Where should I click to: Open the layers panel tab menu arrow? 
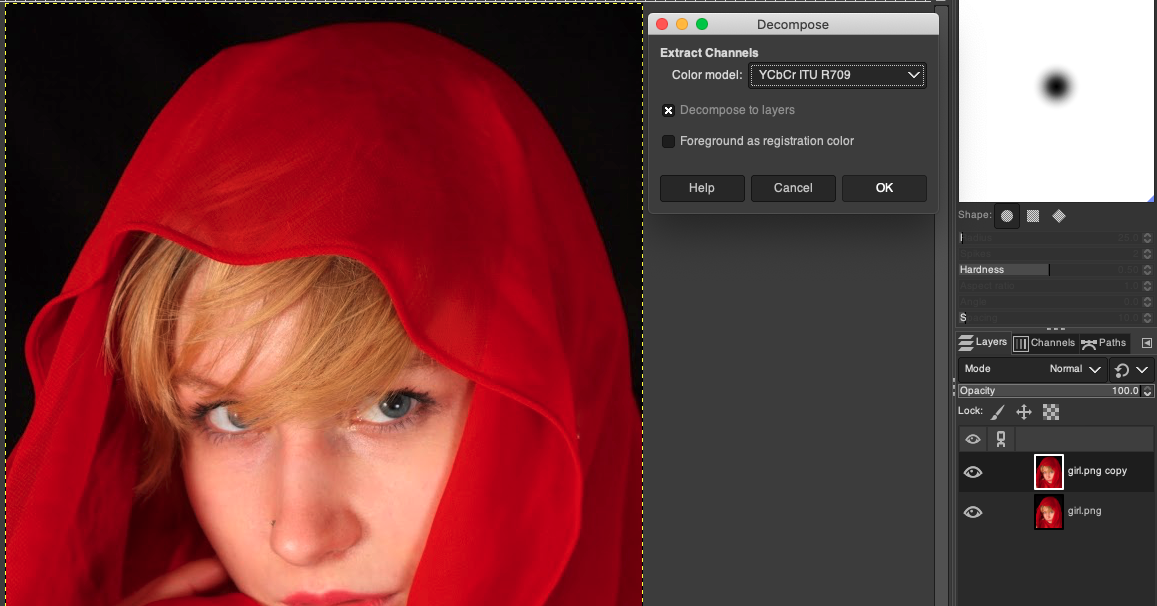[1146, 343]
